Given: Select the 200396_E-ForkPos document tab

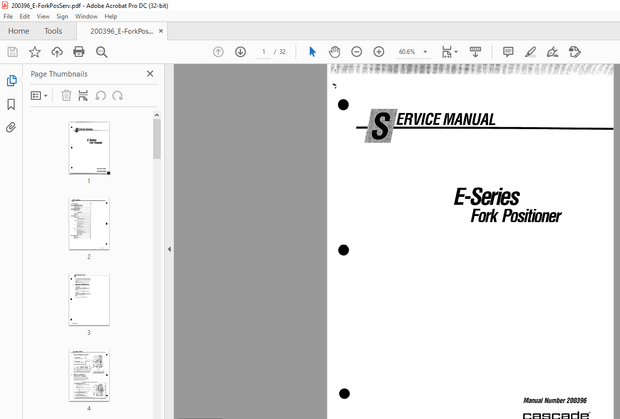Looking at the screenshot, I should pos(121,31).
